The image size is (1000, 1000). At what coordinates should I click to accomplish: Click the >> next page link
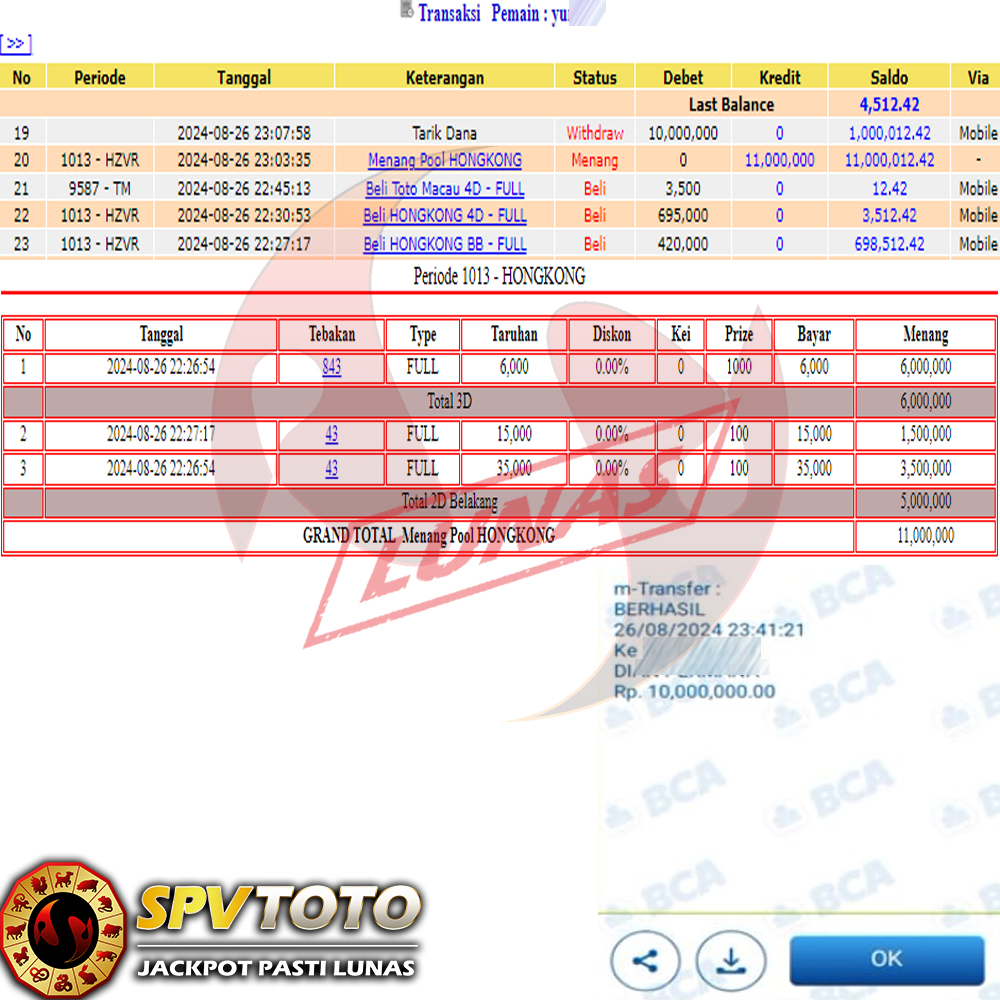(x=16, y=44)
